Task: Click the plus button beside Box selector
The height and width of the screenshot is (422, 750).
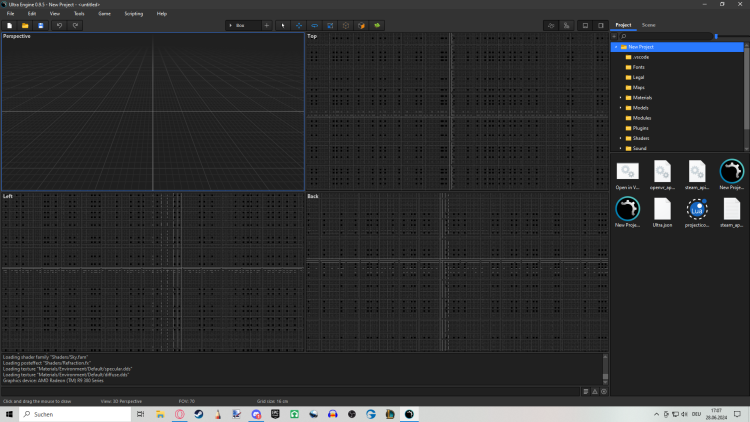Action: tap(267, 25)
